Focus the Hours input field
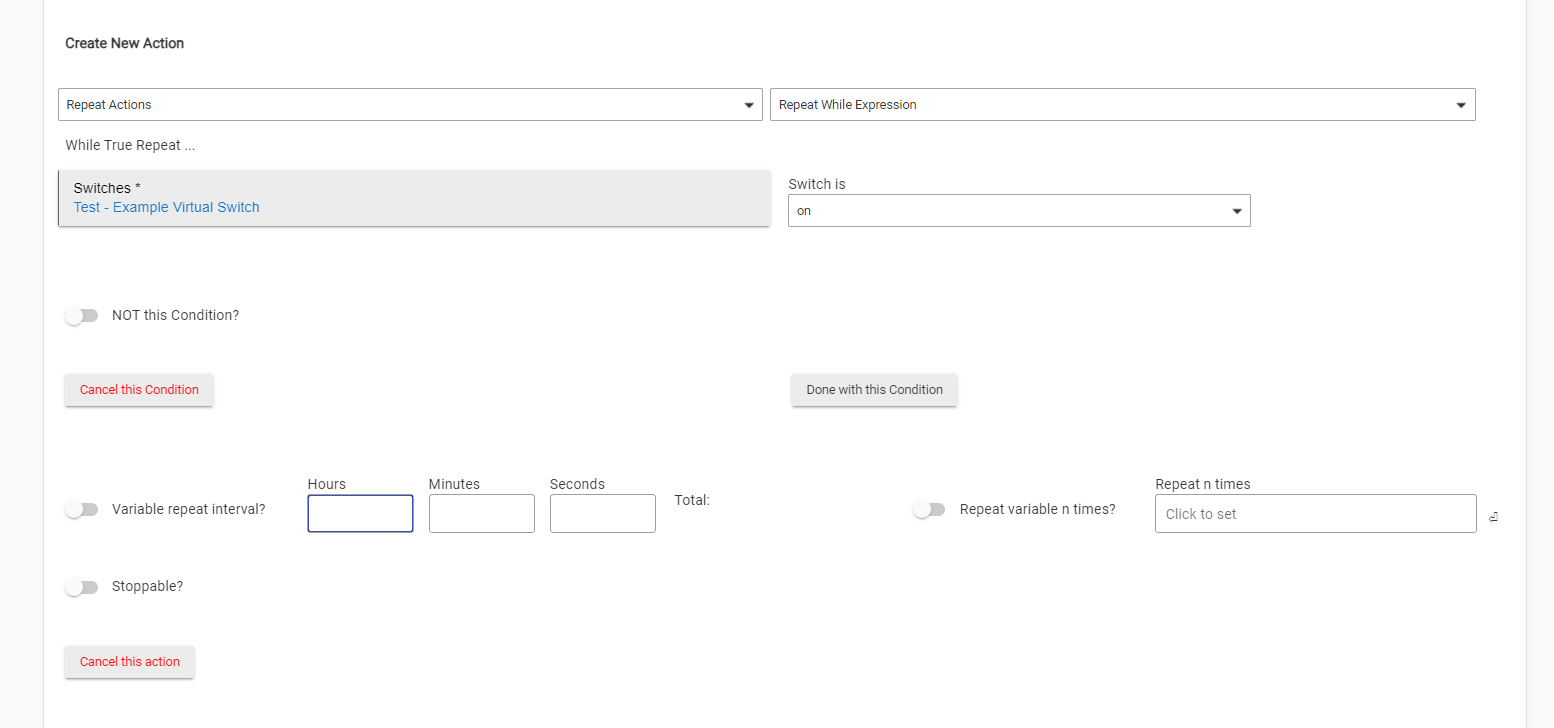The image size is (1554, 728). point(360,514)
